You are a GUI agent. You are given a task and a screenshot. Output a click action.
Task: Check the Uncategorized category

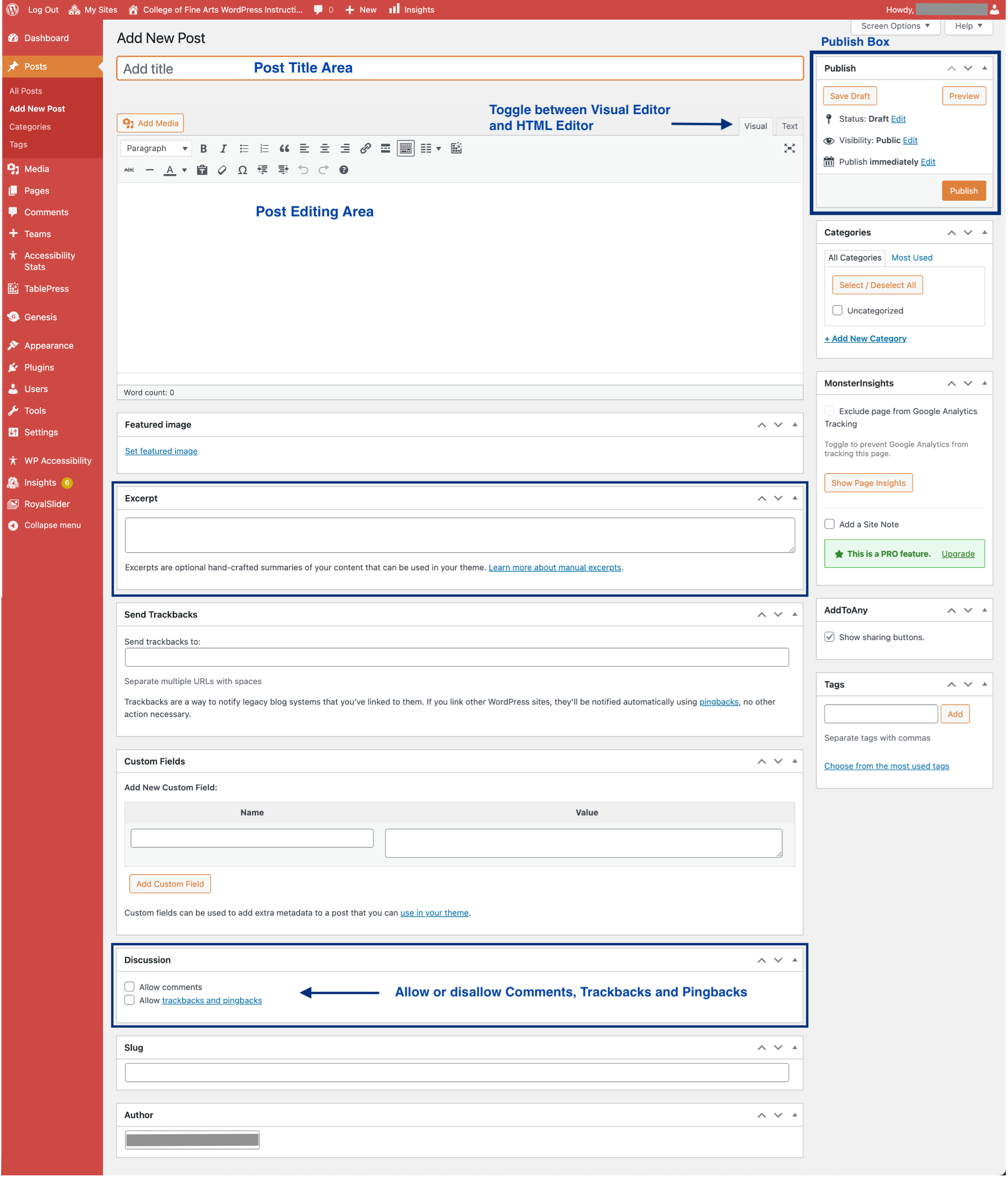pyautogui.click(x=837, y=311)
